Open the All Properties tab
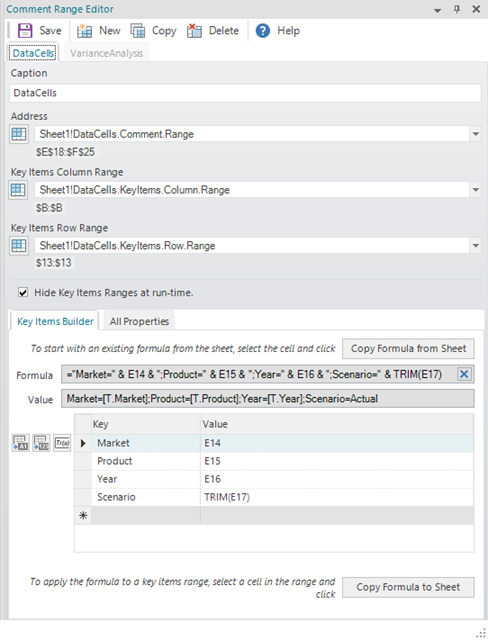Image resolution: width=488 pixels, height=640 pixels. click(x=139, y=321)
